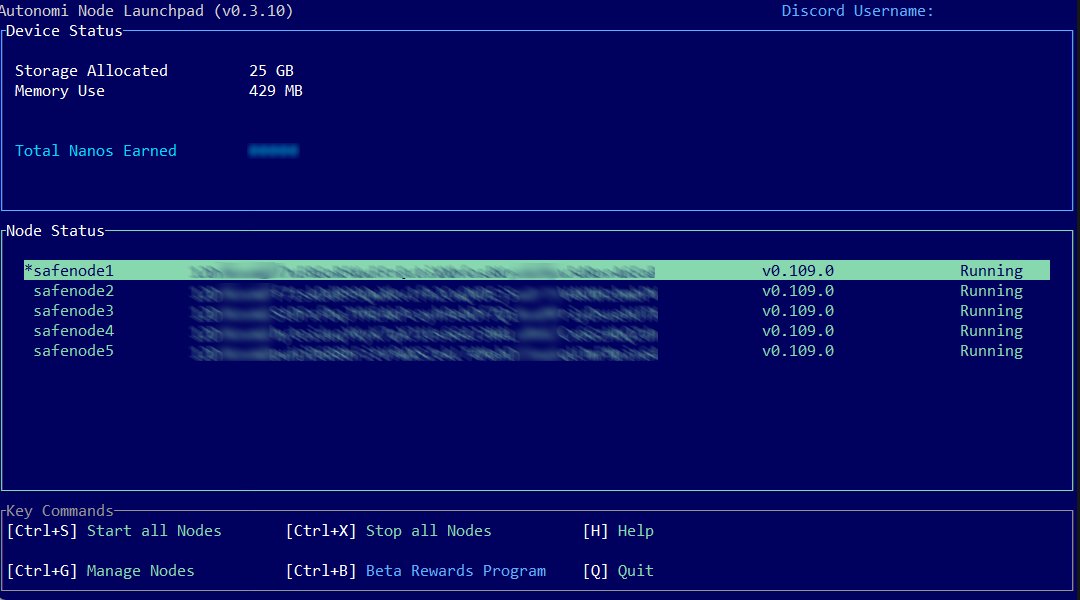Click the [Q] key hint

point(595,570)
